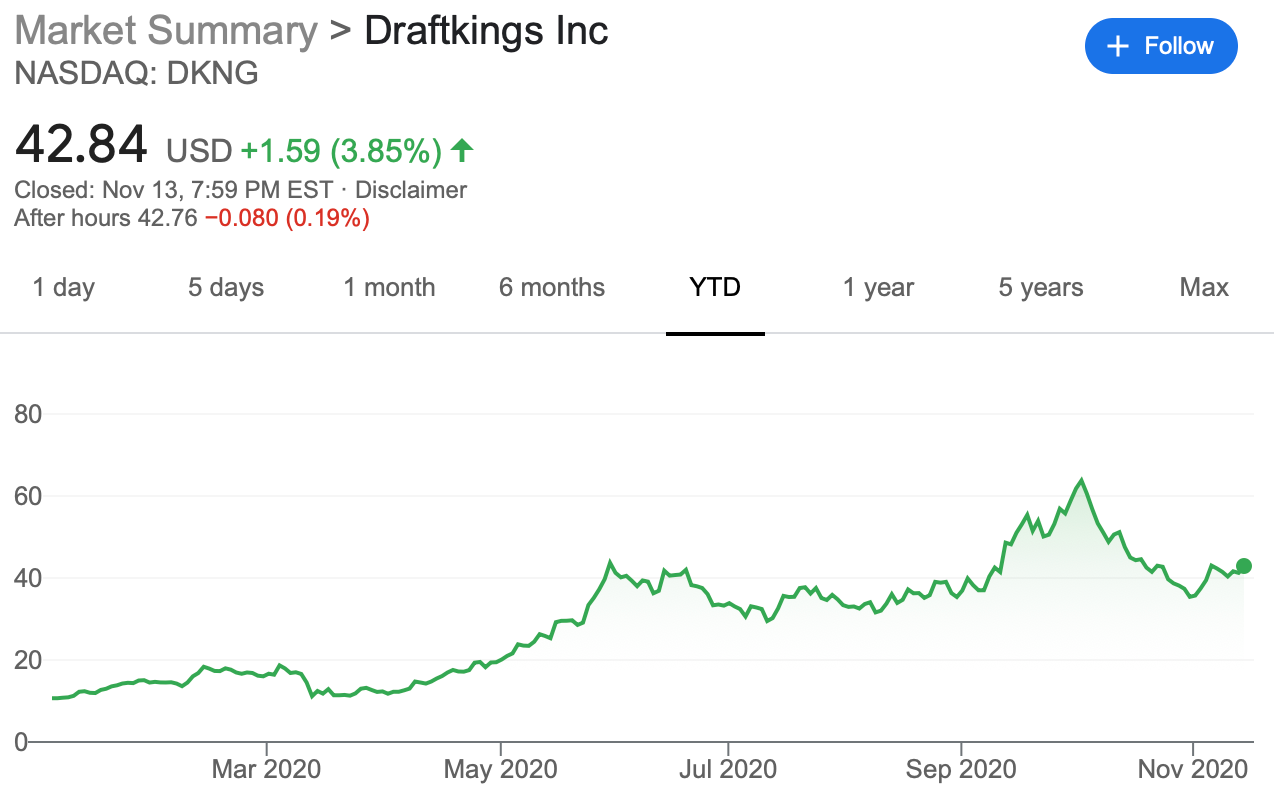This screenshot has width=1274, height=798.
Task: Open the 5 days chart view
Action: tap(225, 287)
